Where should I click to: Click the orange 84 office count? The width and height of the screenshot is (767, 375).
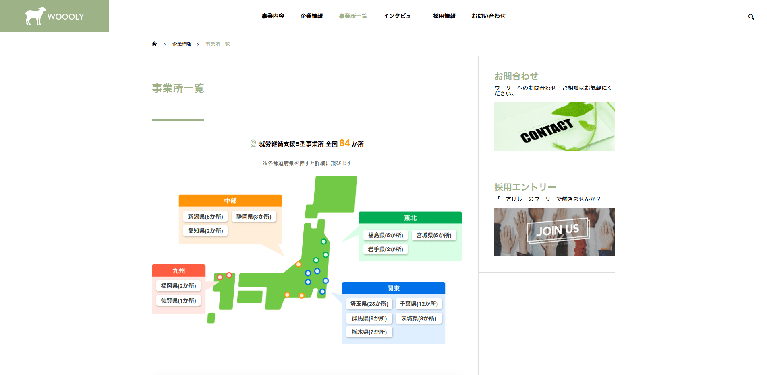(x=344, y=143)
